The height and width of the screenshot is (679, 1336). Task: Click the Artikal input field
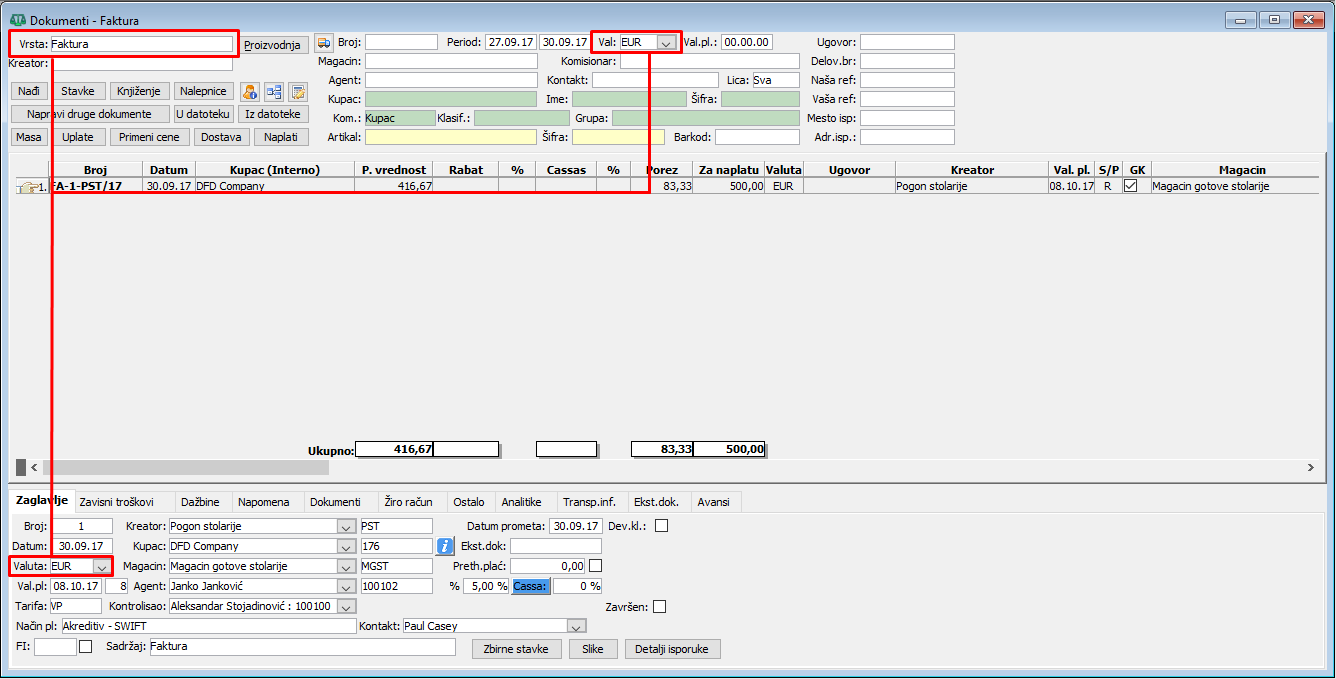(x=450, y=137)
